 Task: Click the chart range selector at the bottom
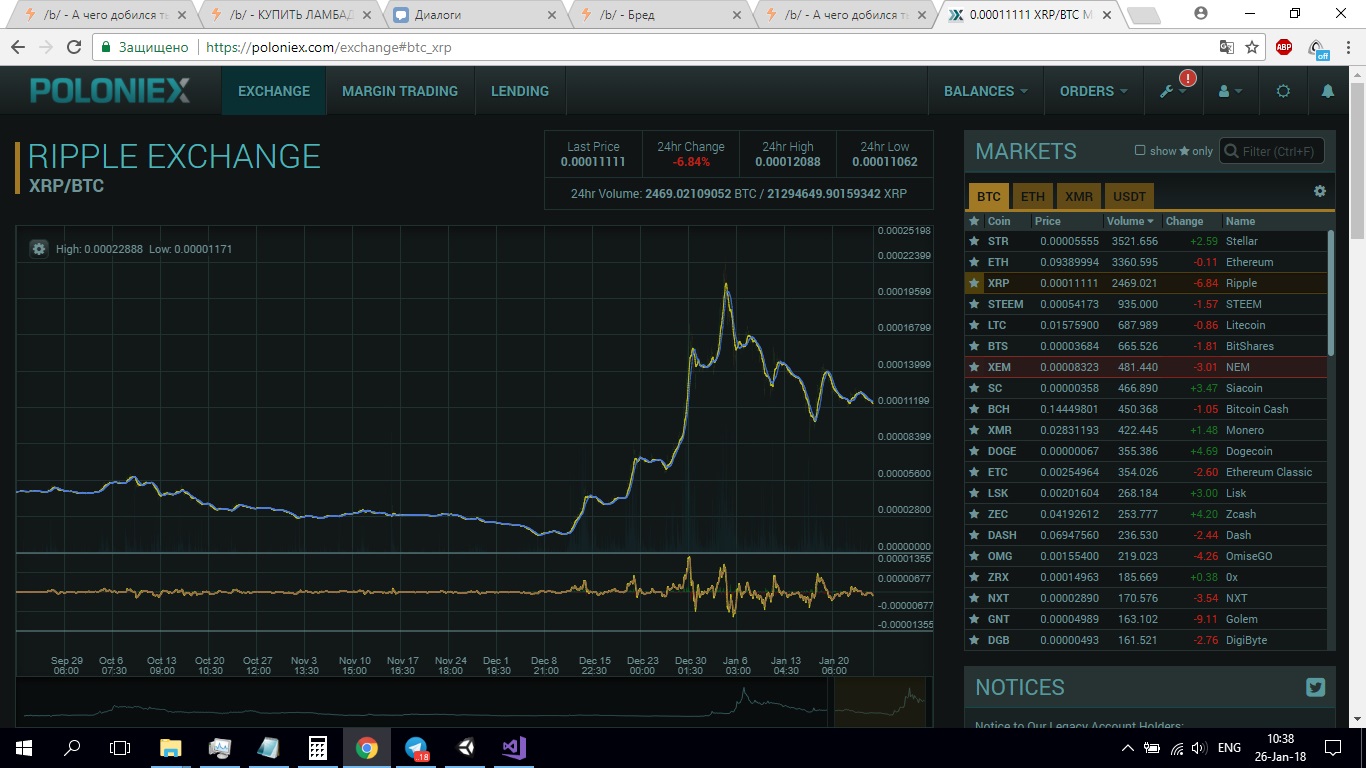(880, 700)
